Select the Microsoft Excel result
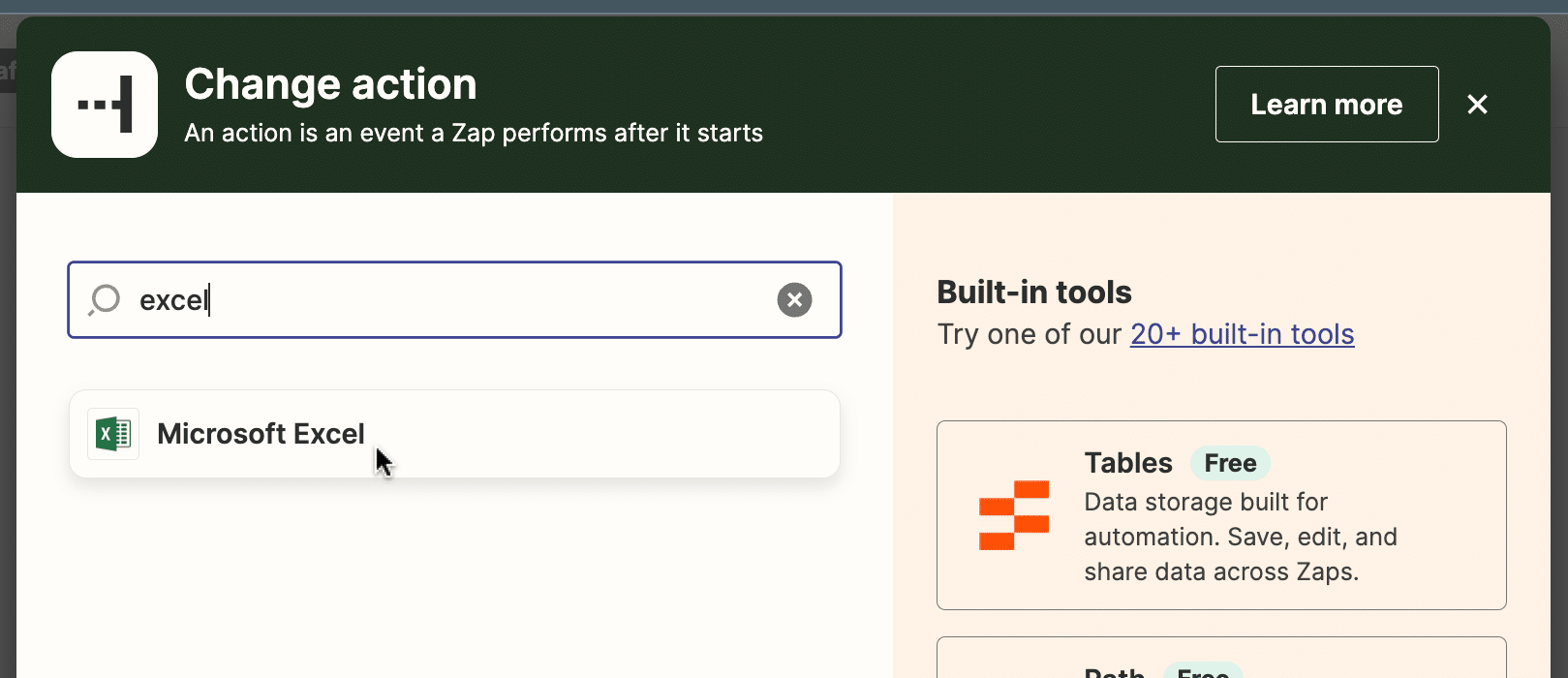 454,434
